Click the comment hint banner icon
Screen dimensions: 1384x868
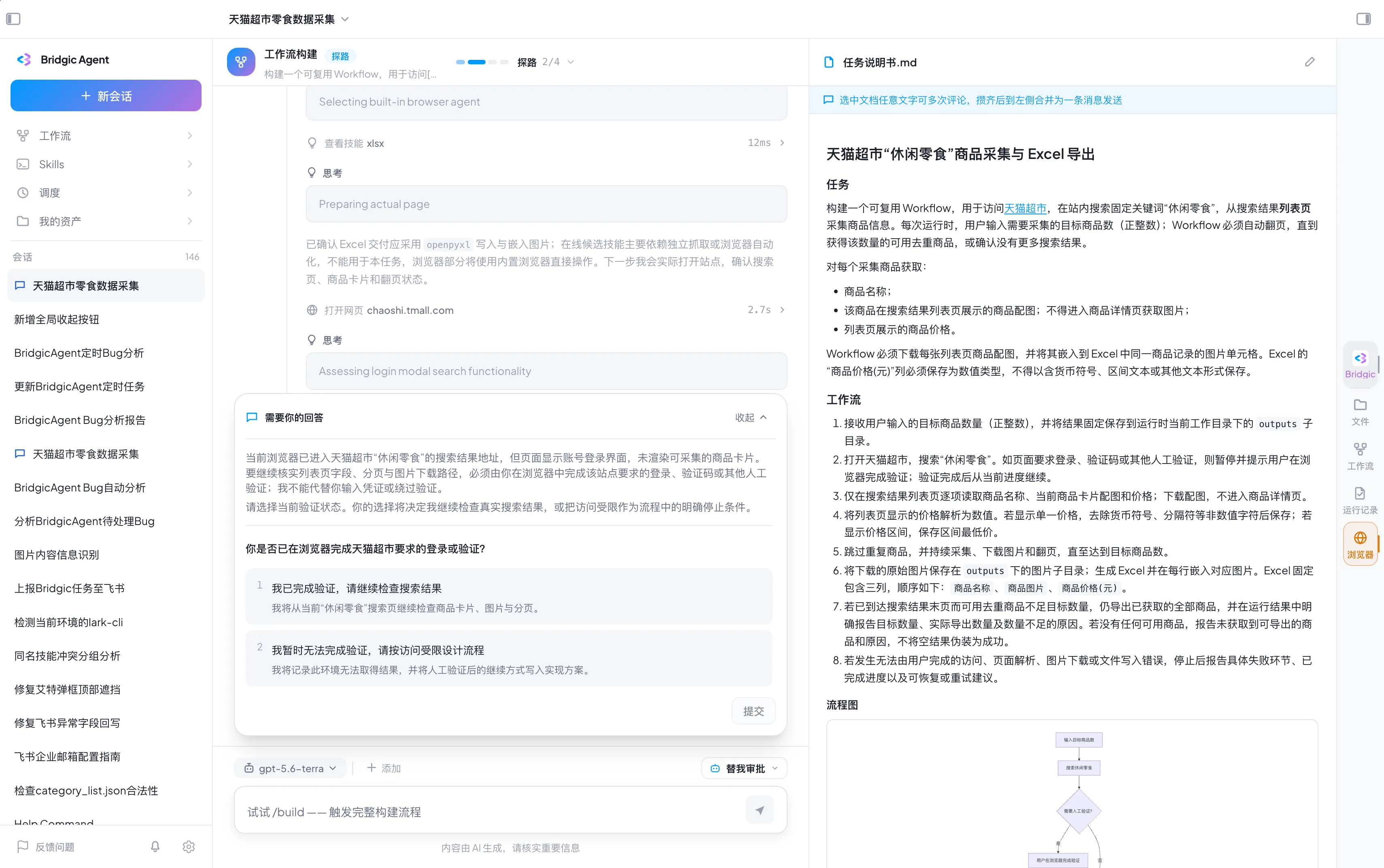(x=828, y=100)
